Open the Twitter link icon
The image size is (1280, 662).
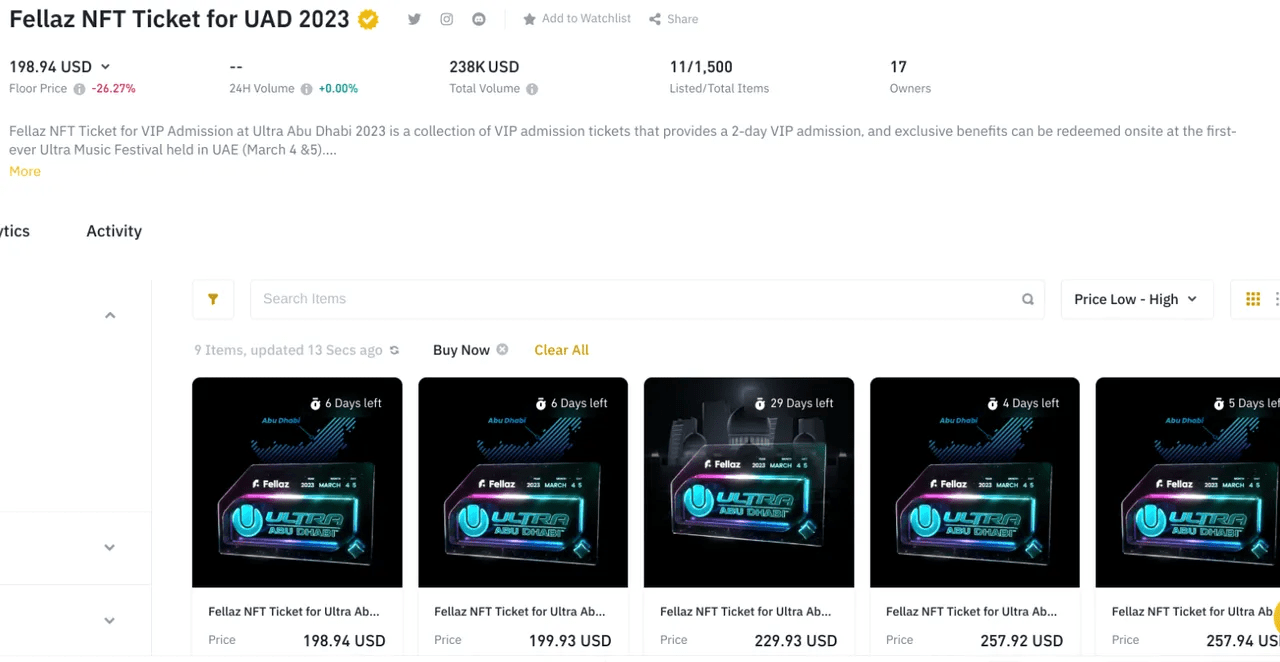point(414,19)
